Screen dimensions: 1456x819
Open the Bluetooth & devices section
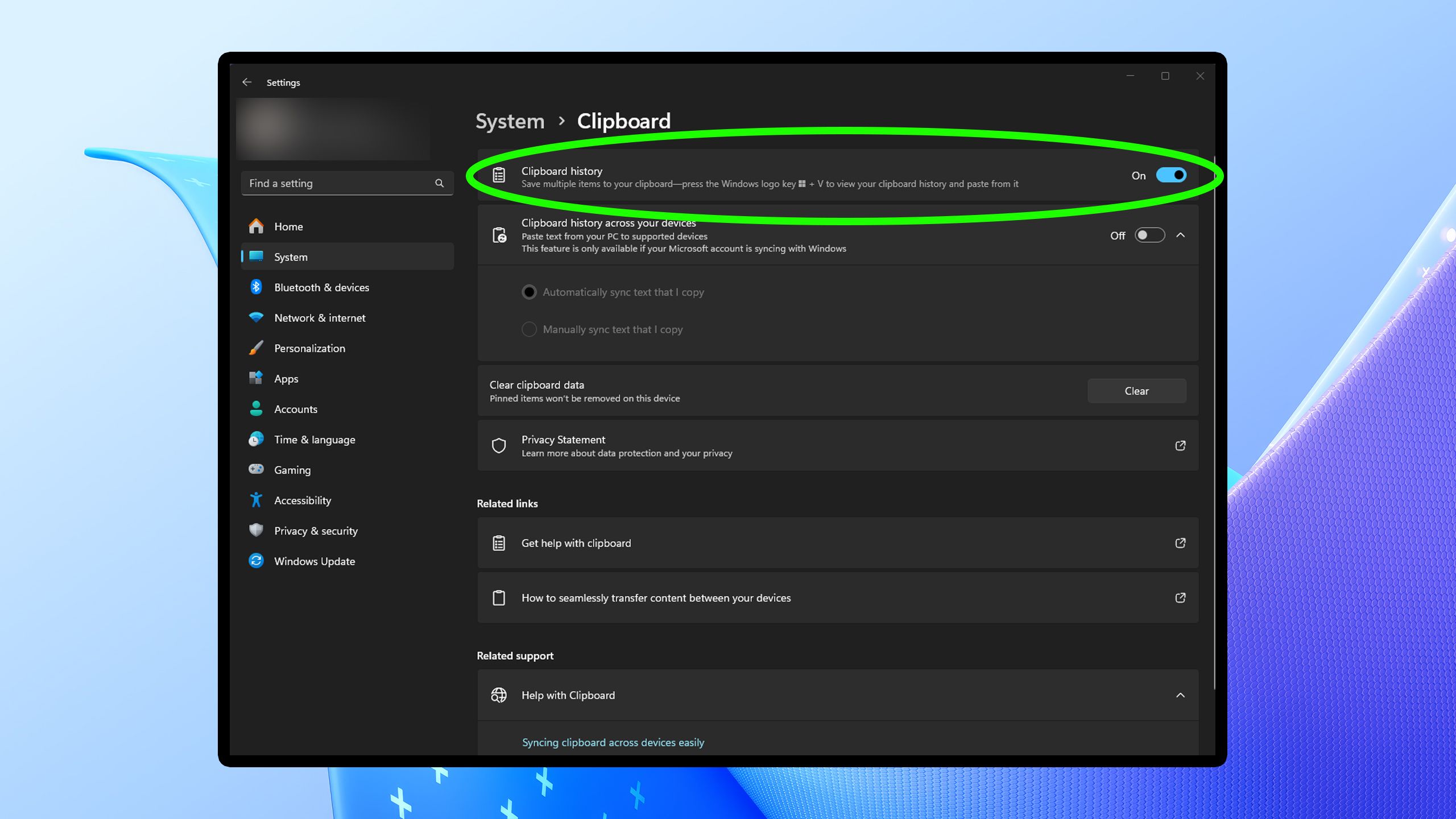click(x=321, y=287)
